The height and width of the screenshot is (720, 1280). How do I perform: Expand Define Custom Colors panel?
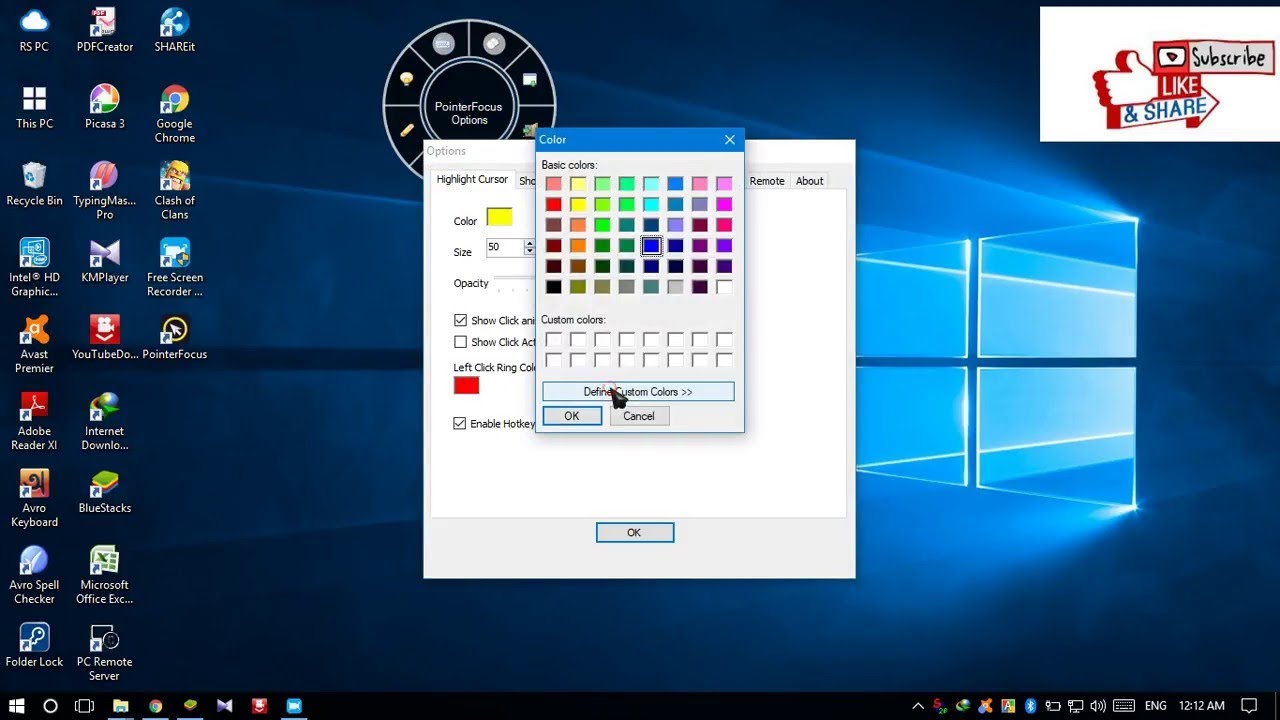pyautogui.click(x=638, y=392)
